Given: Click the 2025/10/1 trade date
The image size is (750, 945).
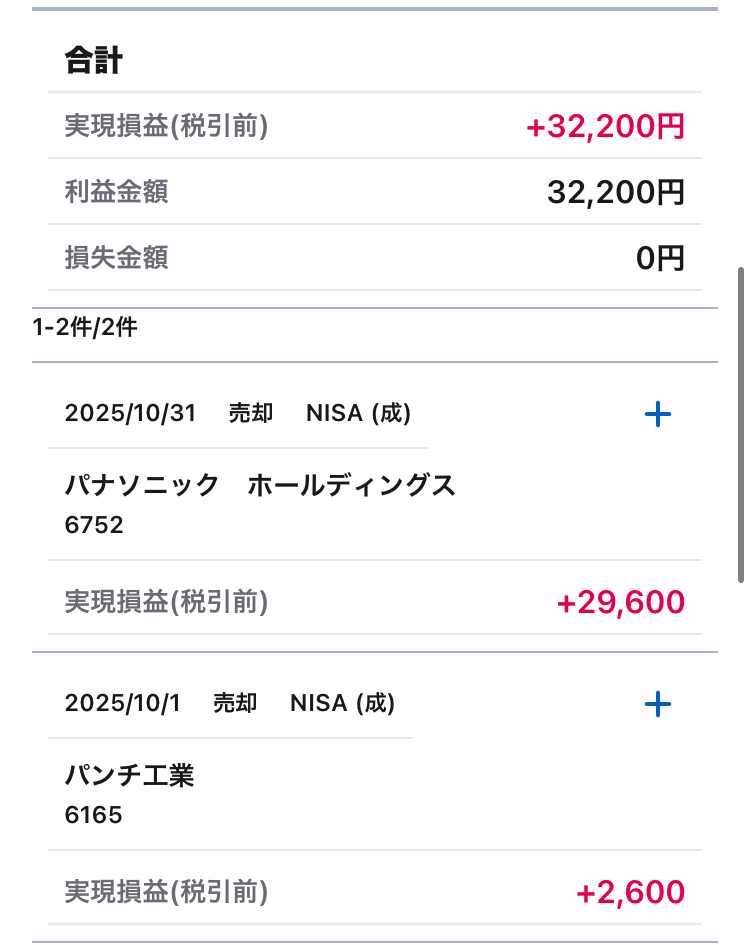Looking at the screenshot, I should pyautogui.click(x=122, y=704).
